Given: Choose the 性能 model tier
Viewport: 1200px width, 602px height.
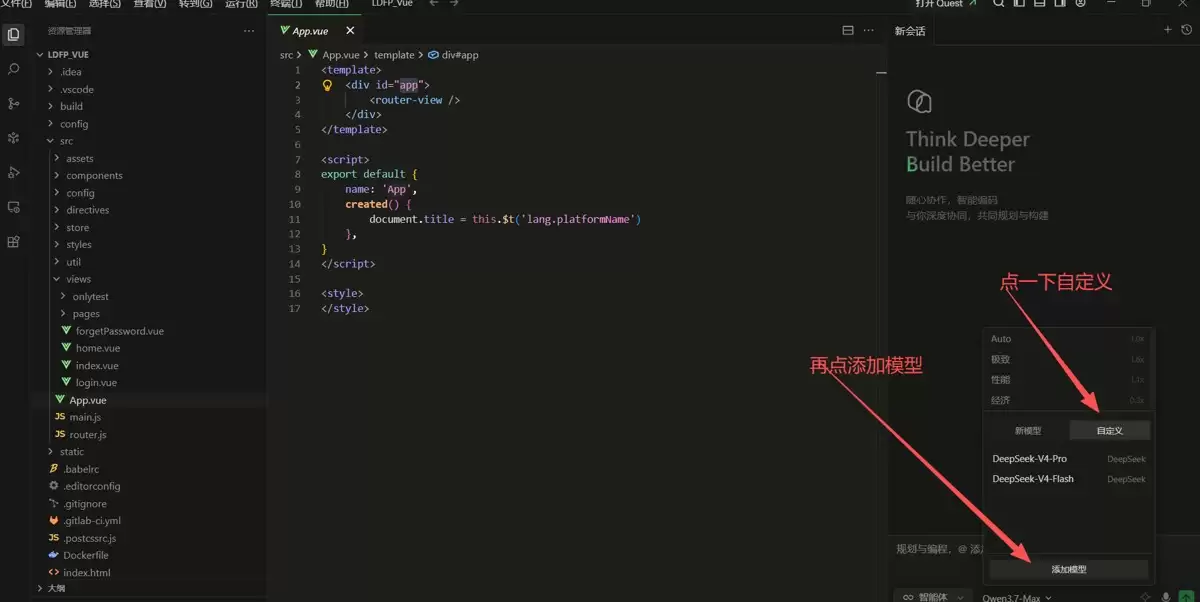Looking at the screenshot, I should point(1068,380).
